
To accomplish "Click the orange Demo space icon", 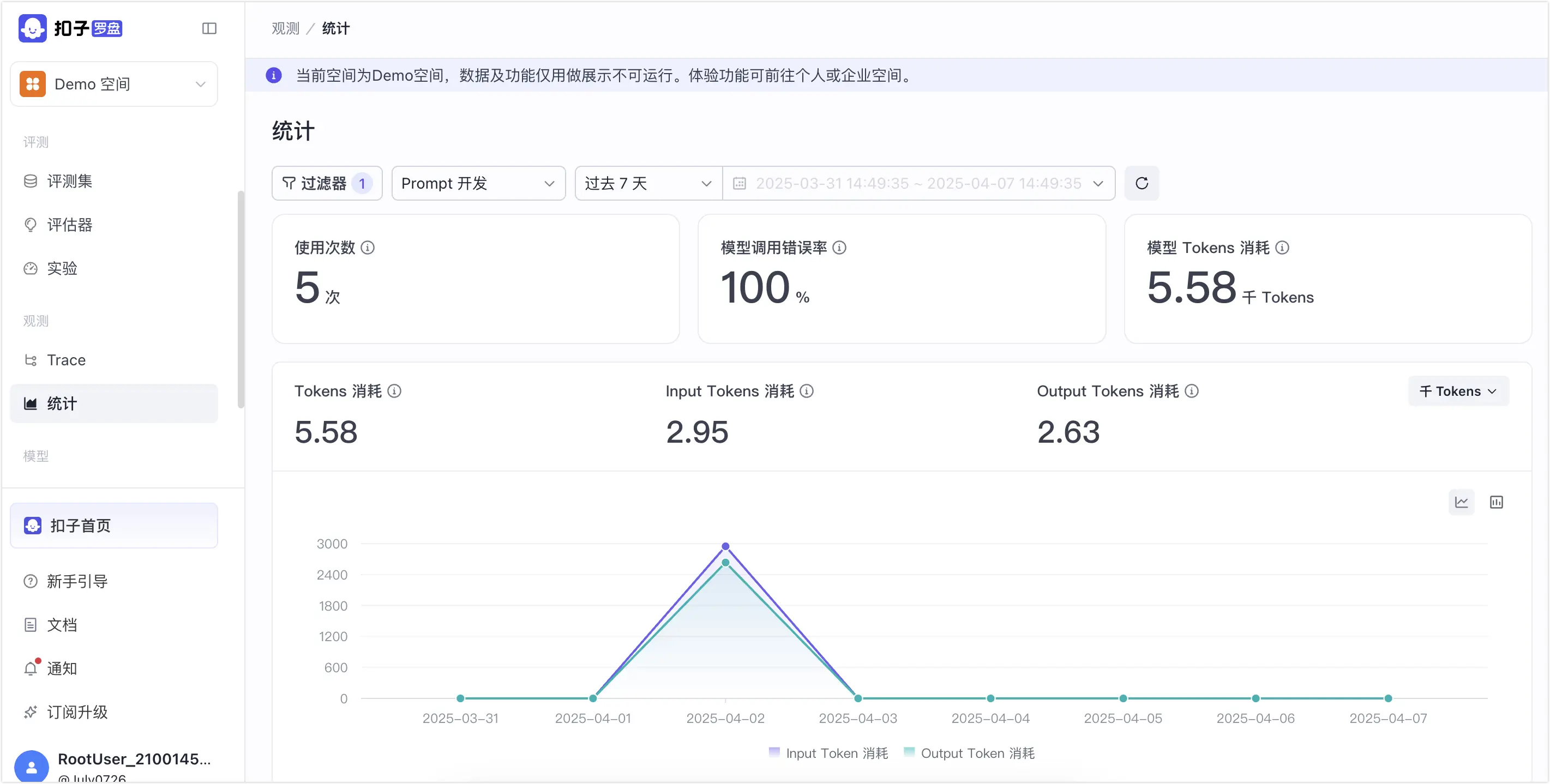I will tap(33, 85).
